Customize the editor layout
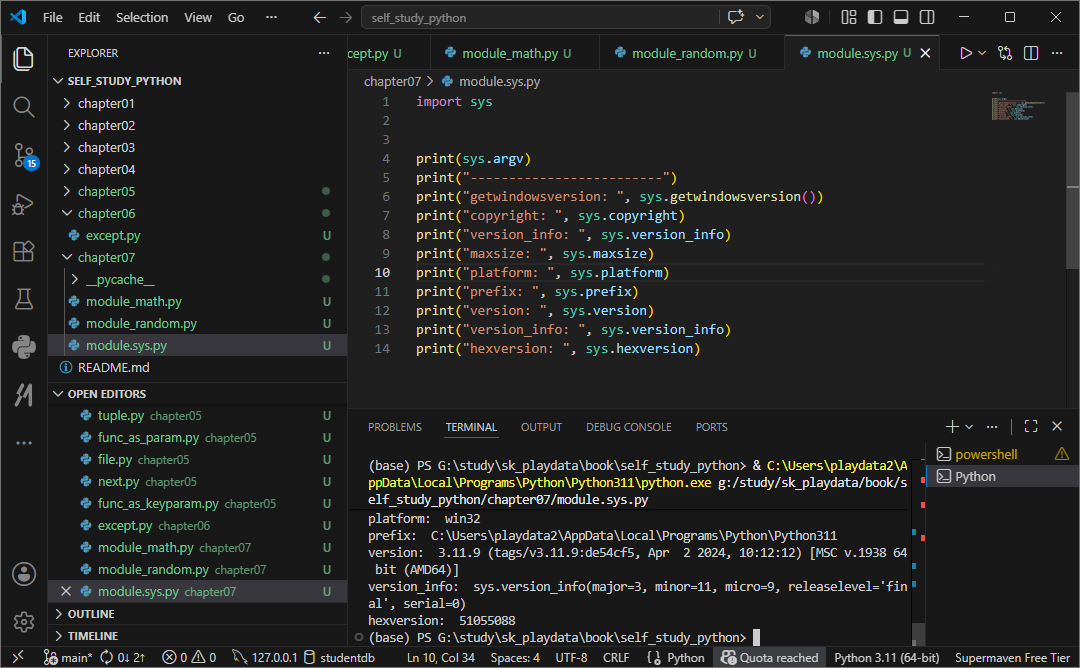1080x668 pixels. (x=849, y=17)
